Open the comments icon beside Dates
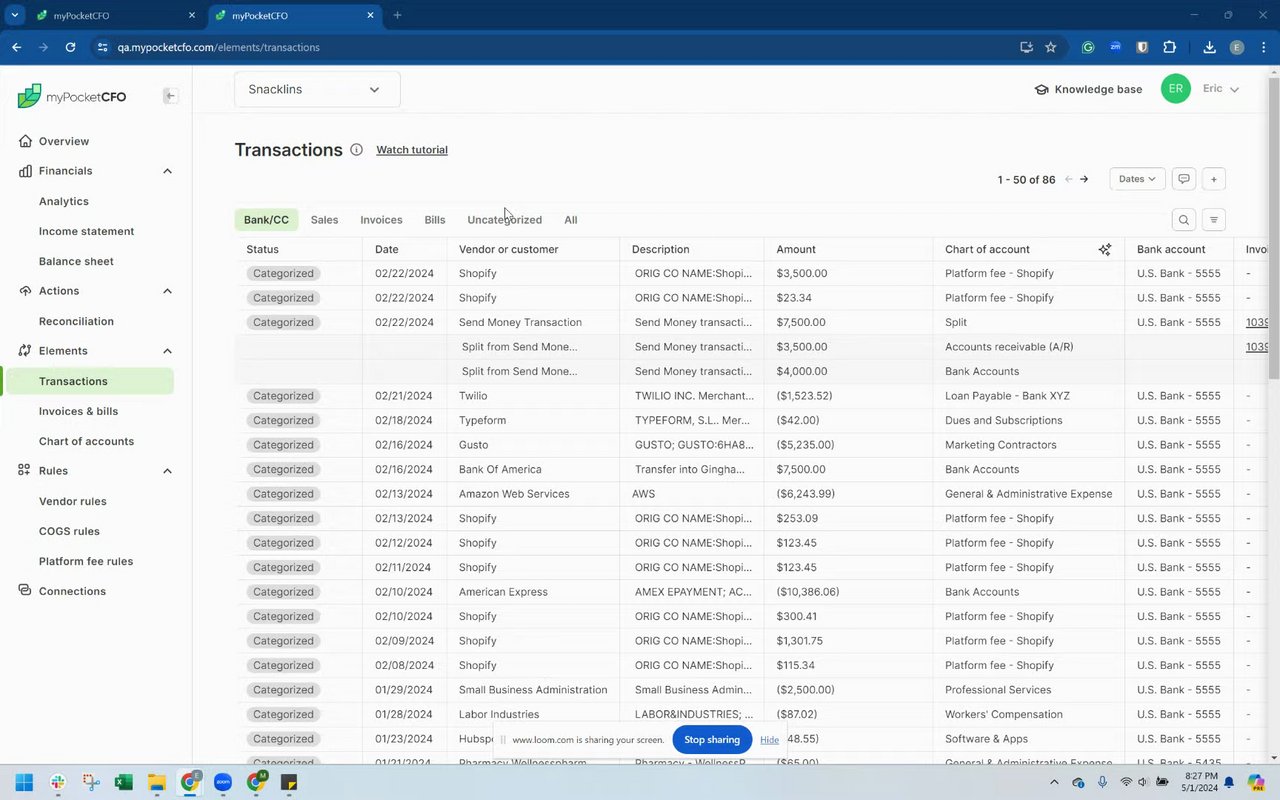The width and height of the screenshot is (1280, 800). pos(1184,179)
